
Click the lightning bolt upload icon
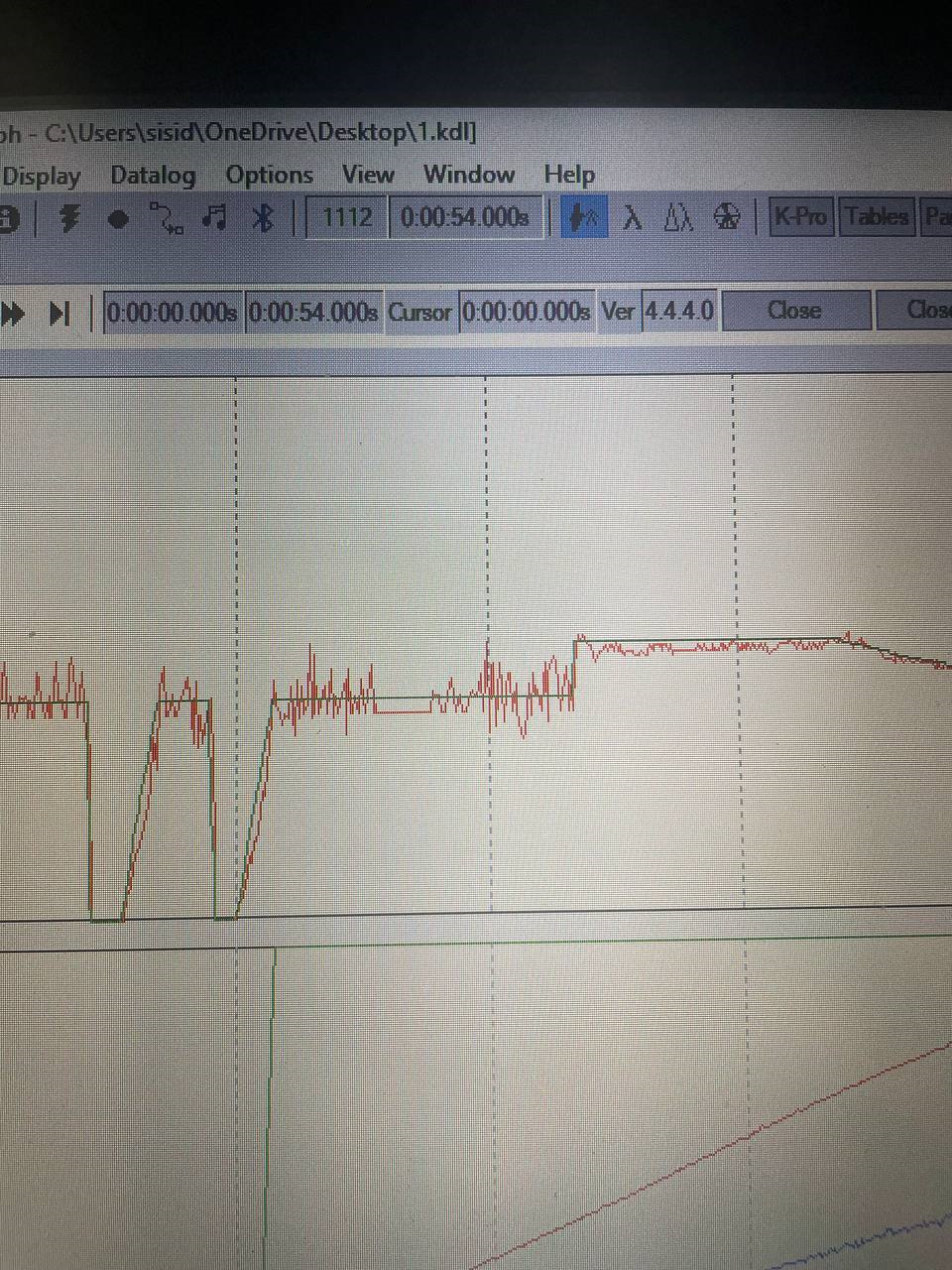tap(69, 218)
